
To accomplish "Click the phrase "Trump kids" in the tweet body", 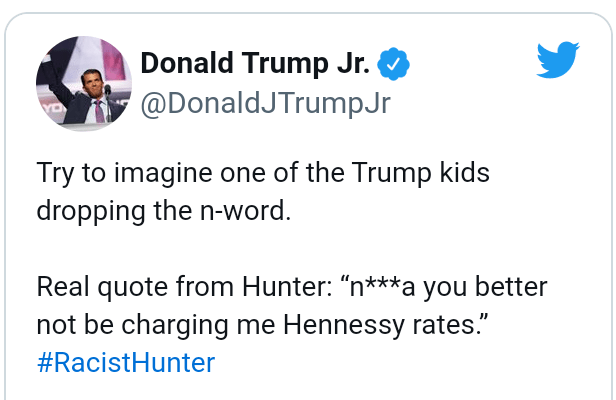I will tap(432, 173).
